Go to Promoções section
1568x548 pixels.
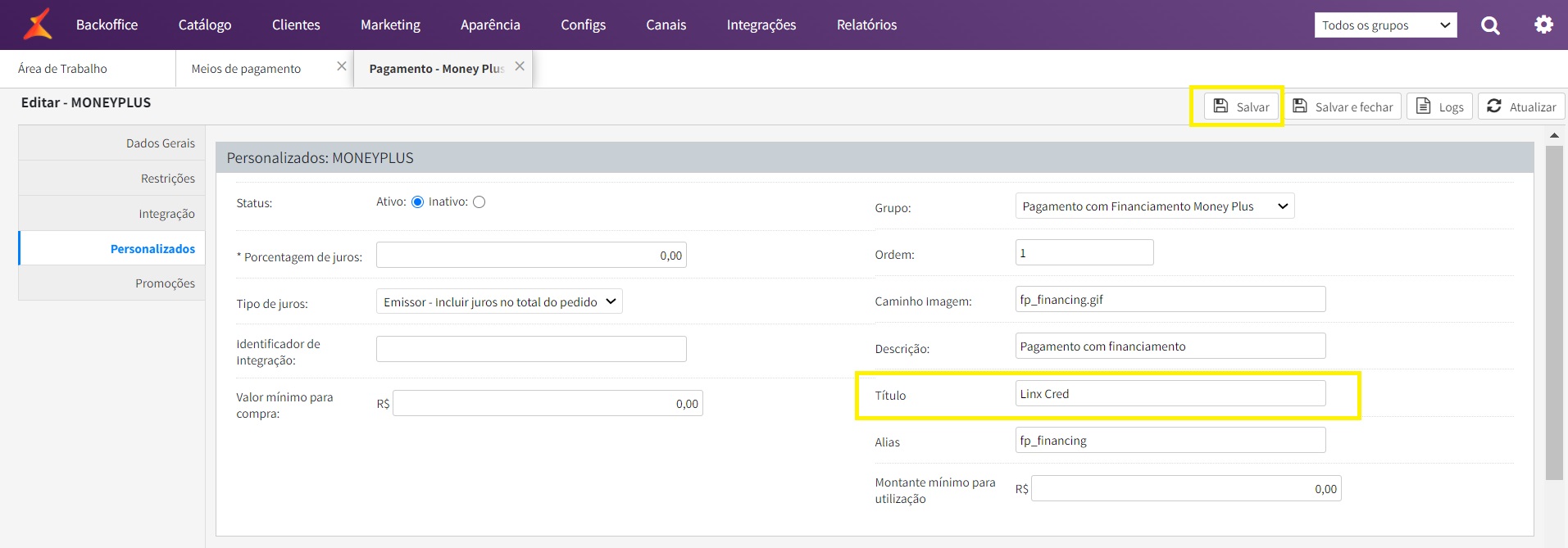point(111,283)
